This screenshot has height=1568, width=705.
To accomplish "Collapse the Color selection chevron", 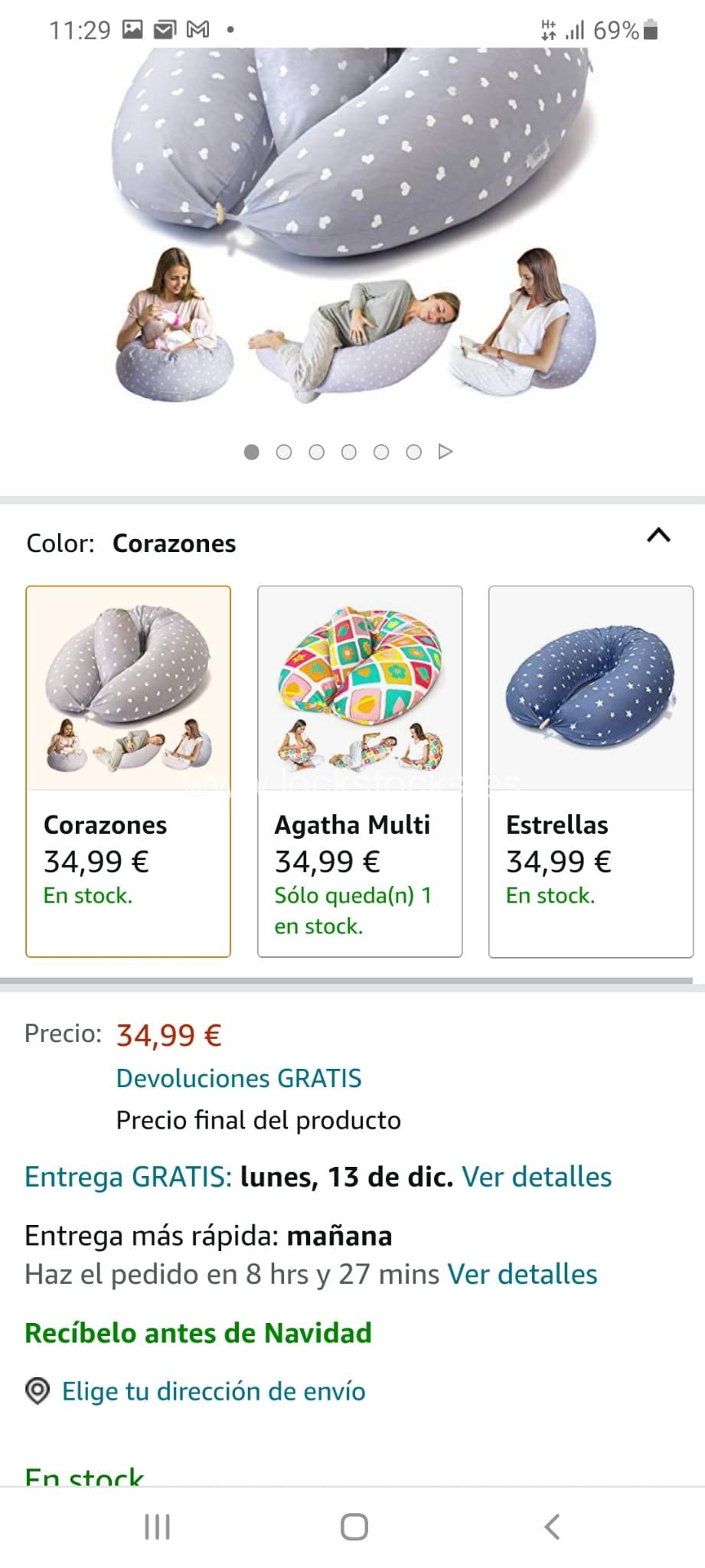I will click(x=658, y=536).
